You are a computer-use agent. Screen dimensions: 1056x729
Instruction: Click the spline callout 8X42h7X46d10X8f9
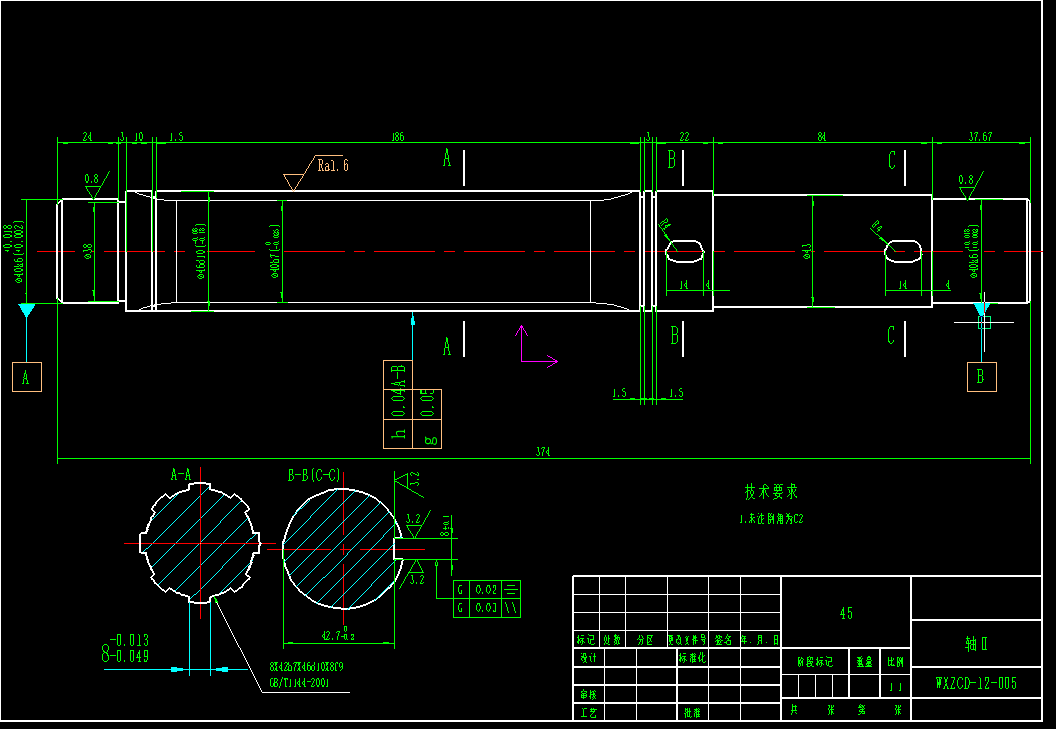(306, 667)
